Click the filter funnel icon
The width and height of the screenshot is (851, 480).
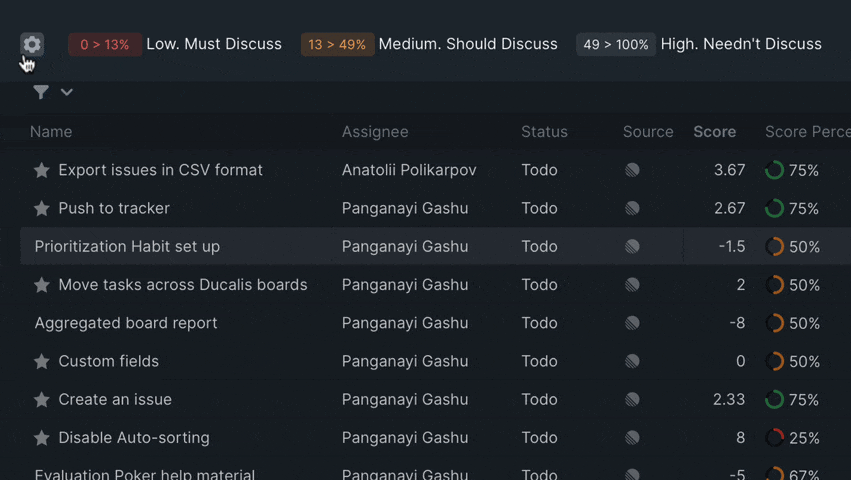click(x=41, y=92)
